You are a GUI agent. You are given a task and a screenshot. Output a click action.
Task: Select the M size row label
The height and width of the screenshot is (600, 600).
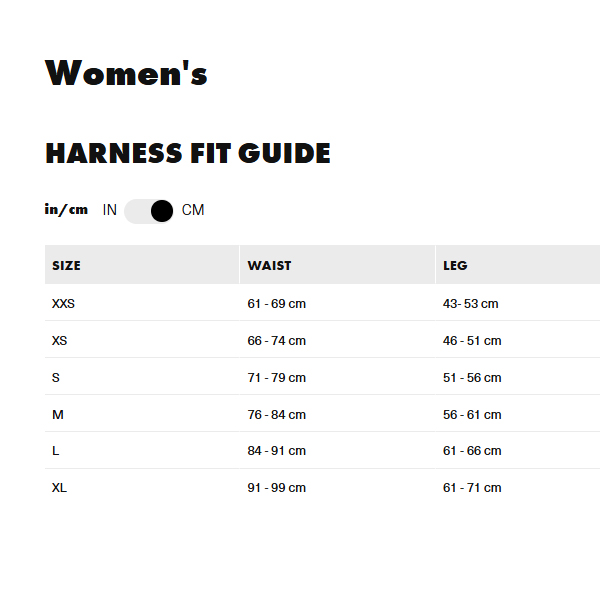pos(57,415)
